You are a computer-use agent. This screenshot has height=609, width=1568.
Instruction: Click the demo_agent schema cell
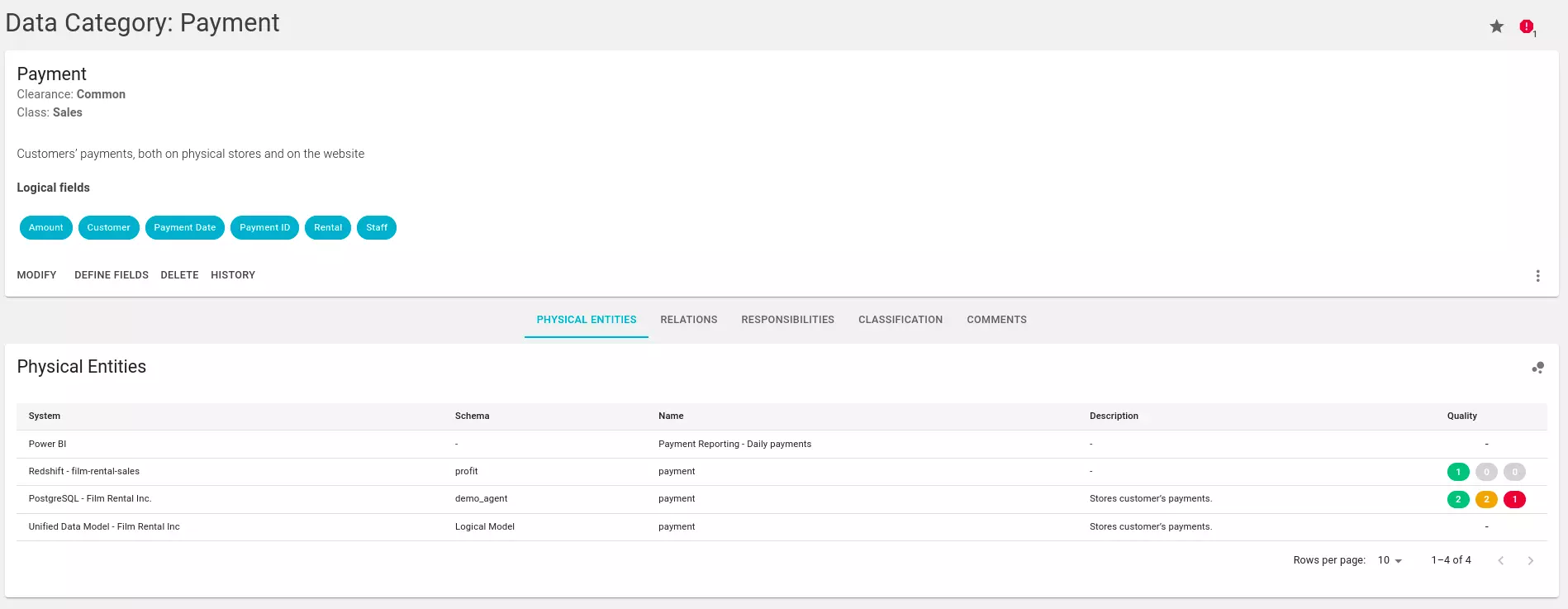pyautogui.click(x=481, y=499)
